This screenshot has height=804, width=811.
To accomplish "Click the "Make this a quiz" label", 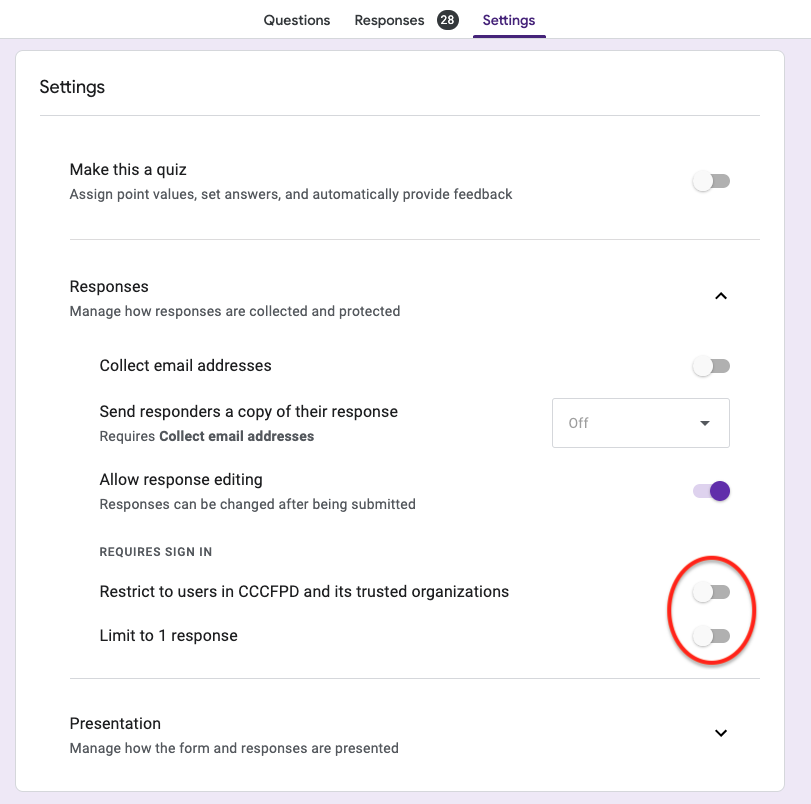I will [x=128, y=170].
